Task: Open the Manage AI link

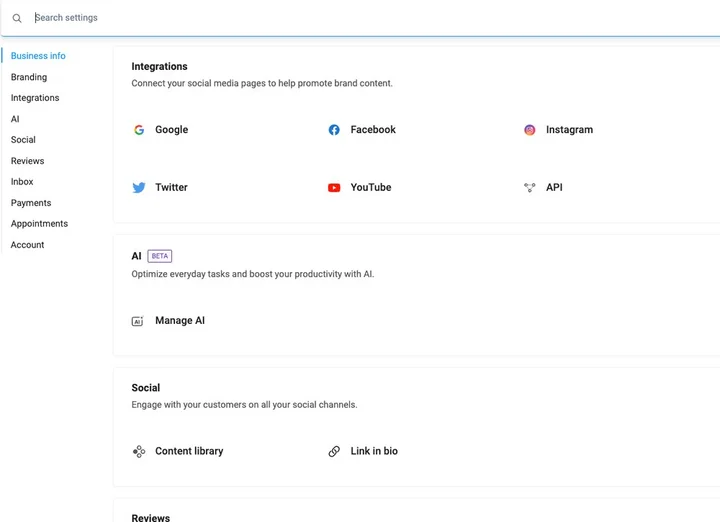Action: click(x=180, y=320)
